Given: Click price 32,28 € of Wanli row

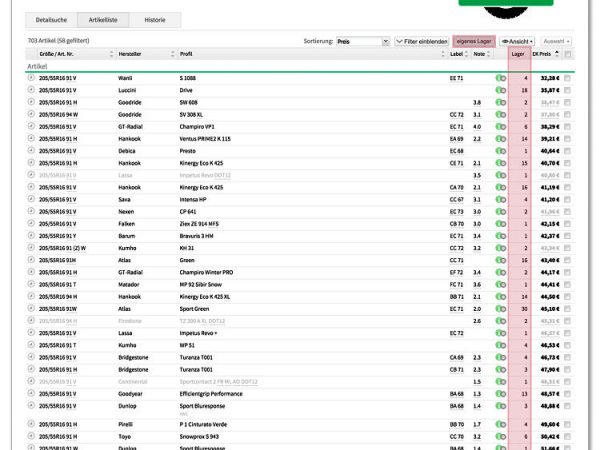Looking at the screenshot, I should [550, 78].
